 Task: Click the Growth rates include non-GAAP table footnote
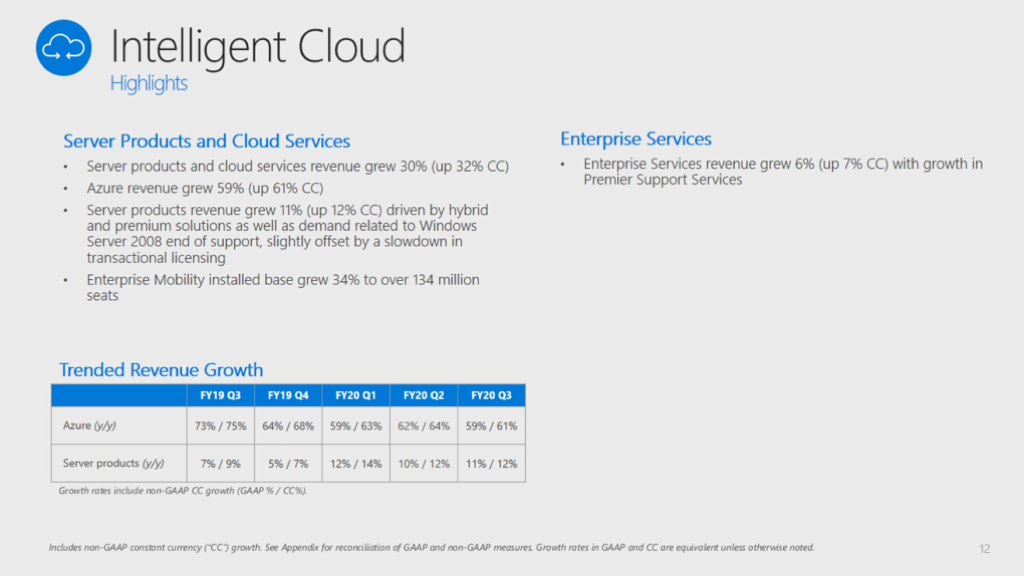[x=182, y=492]
